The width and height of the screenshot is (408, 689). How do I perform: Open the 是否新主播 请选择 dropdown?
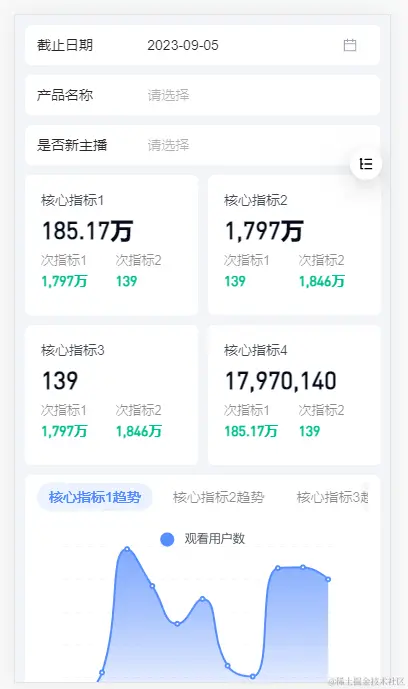pos(202,145)
